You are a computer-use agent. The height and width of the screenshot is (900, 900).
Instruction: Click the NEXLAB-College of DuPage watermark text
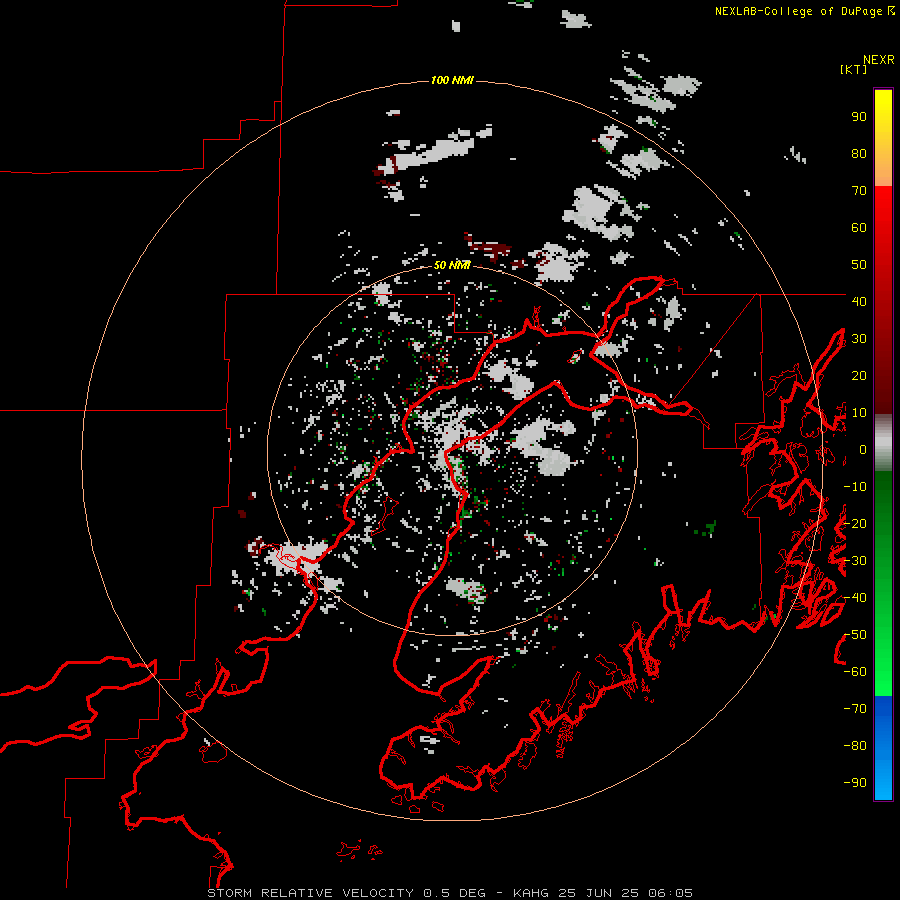(804, 11)
